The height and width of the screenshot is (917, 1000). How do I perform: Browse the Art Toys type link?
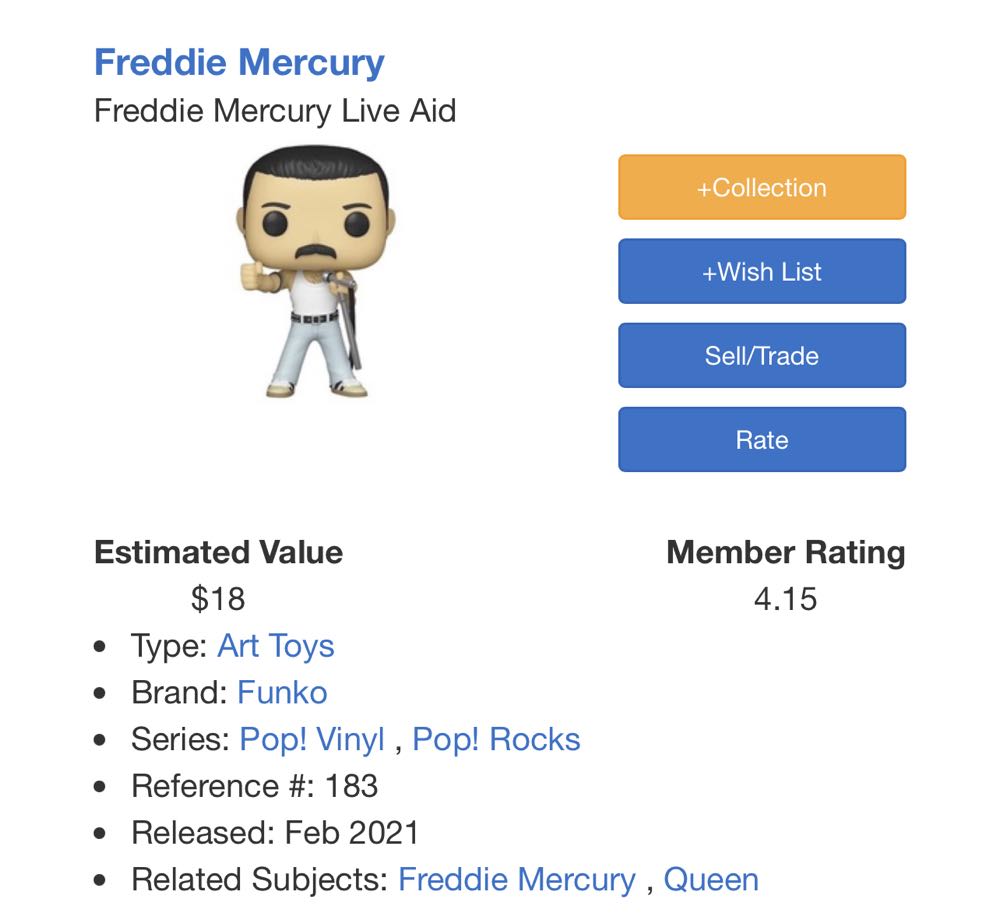pyautogui.click(x=274, y=646)
